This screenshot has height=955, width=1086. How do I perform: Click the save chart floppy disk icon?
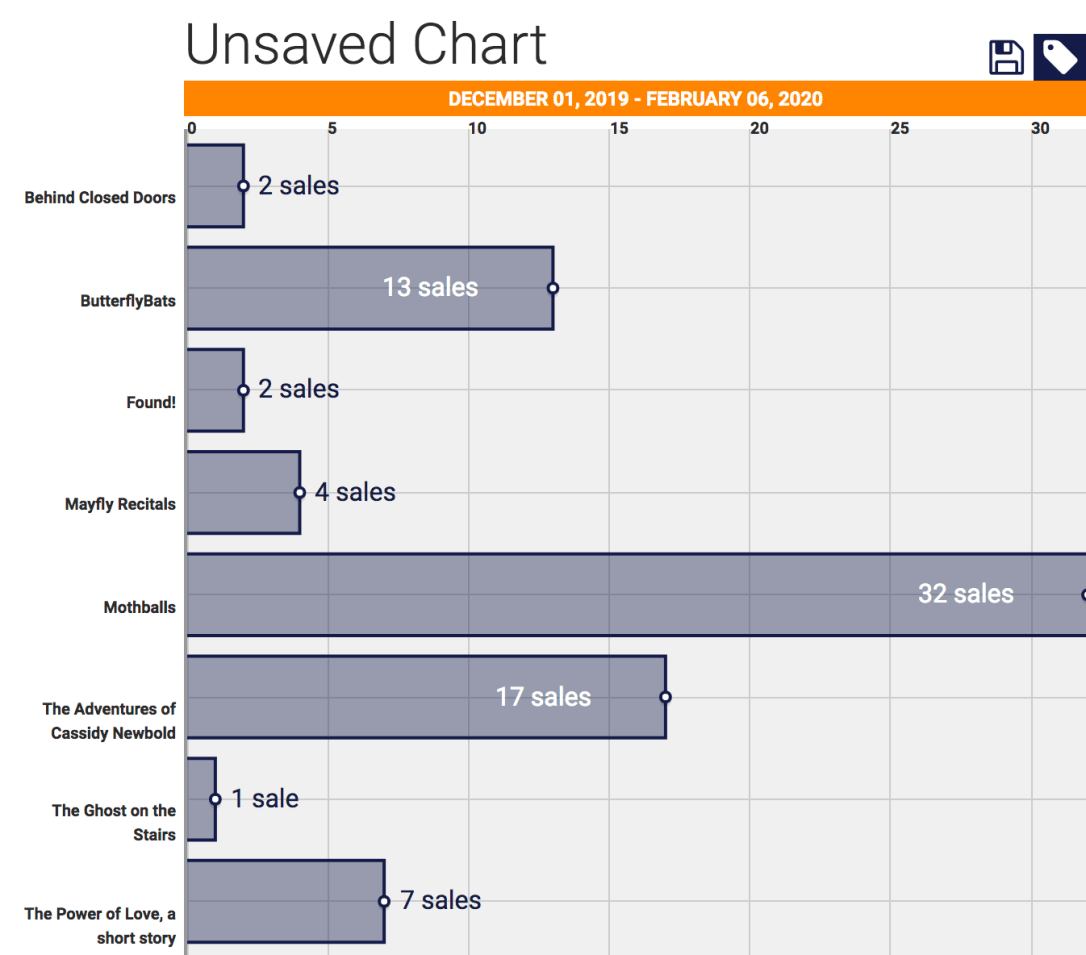1006,58
